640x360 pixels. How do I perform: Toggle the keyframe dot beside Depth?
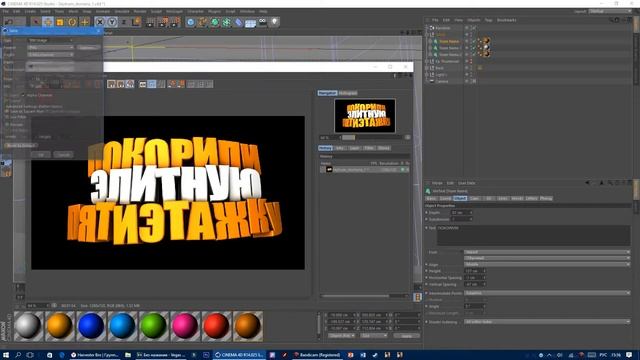coord(427,213)
